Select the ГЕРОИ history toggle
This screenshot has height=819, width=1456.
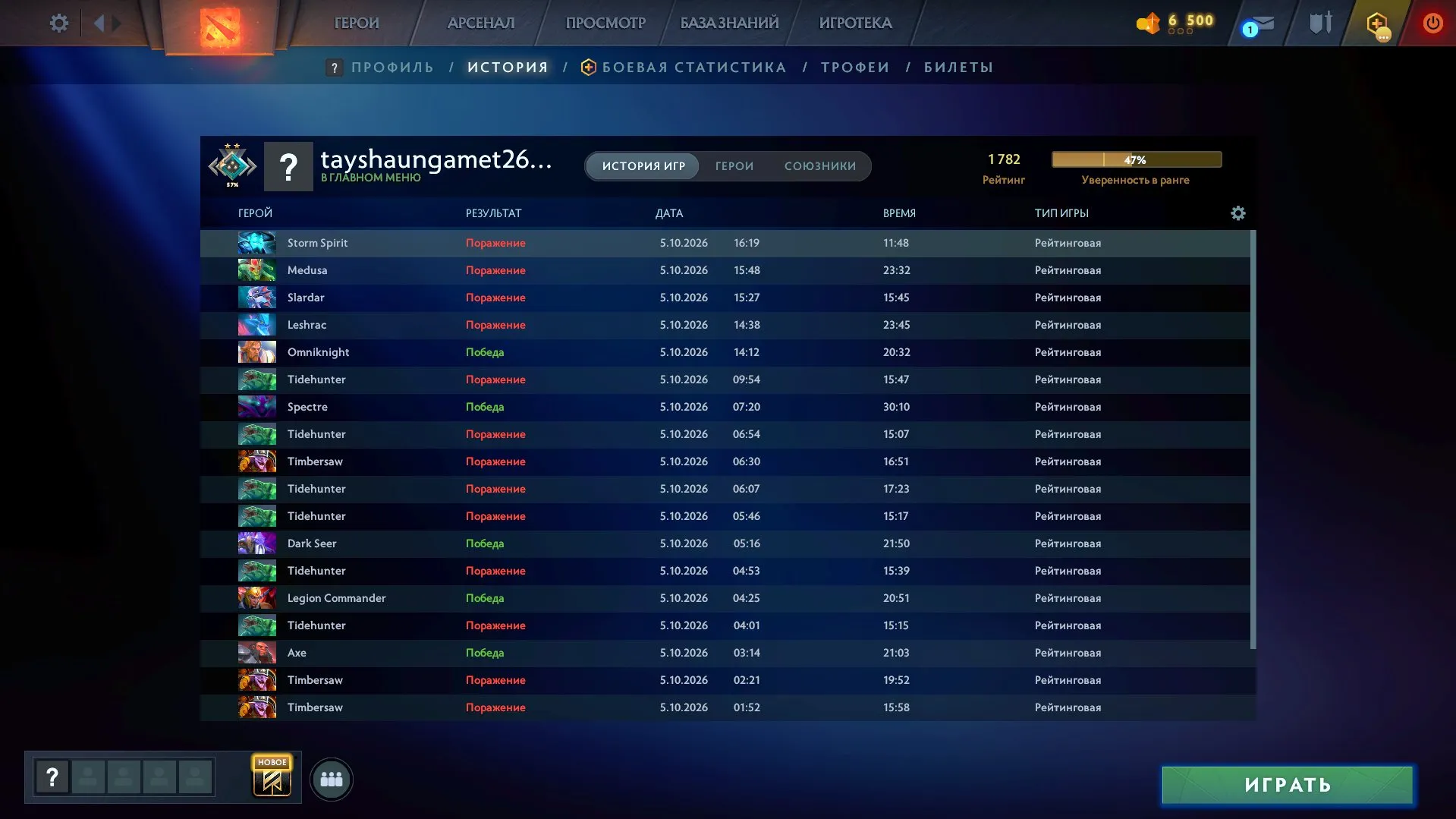734,166
